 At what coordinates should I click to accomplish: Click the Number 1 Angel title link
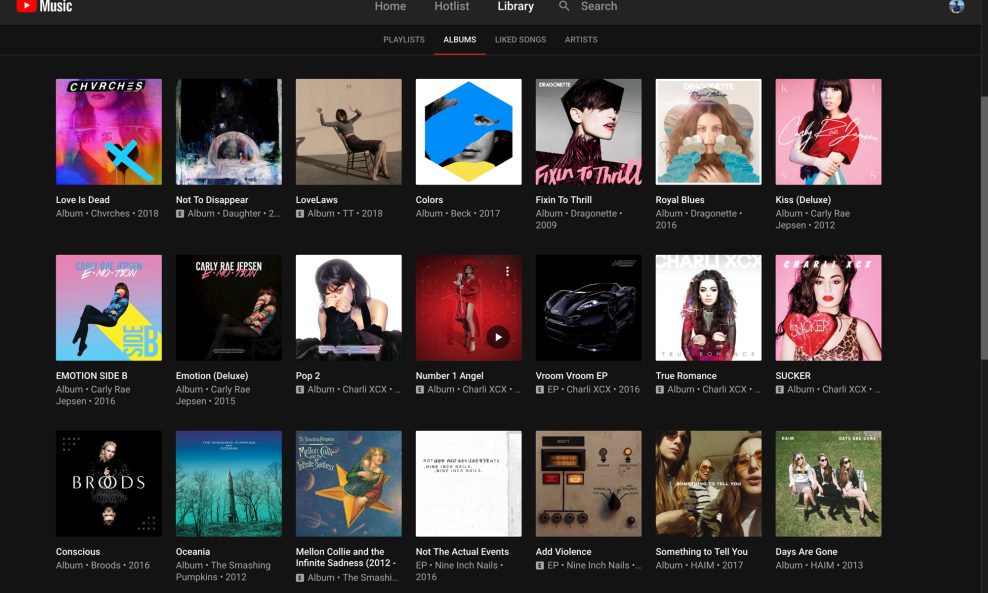click(449, 376)
